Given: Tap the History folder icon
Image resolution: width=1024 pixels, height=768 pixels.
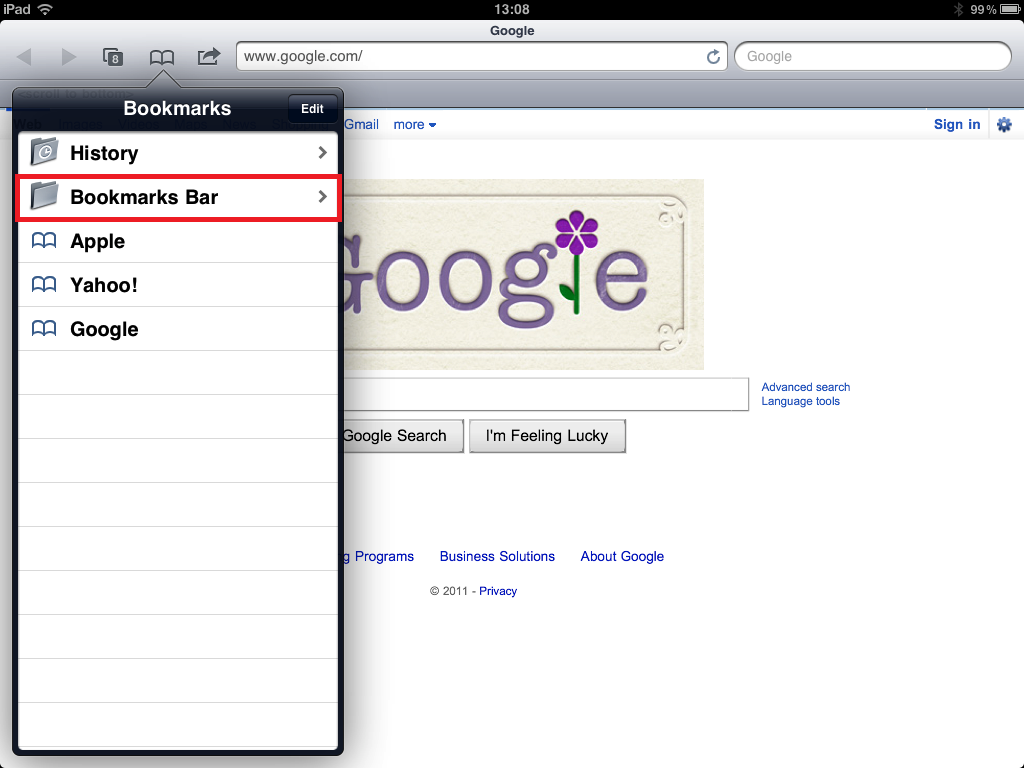Looking at the screenshot, I should click(x=44, y=153).
